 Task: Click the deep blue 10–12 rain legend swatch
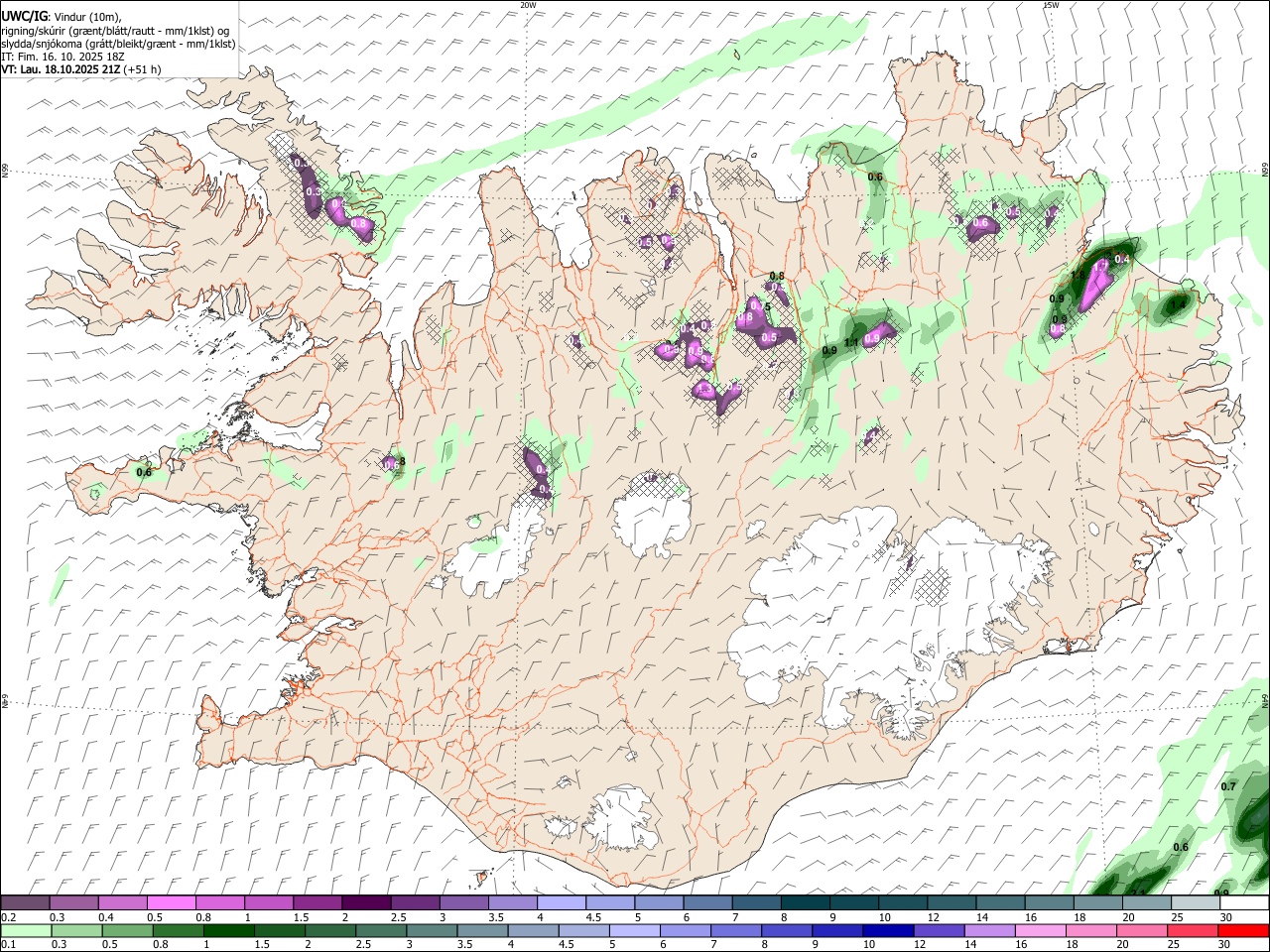[x=889, y=930]
